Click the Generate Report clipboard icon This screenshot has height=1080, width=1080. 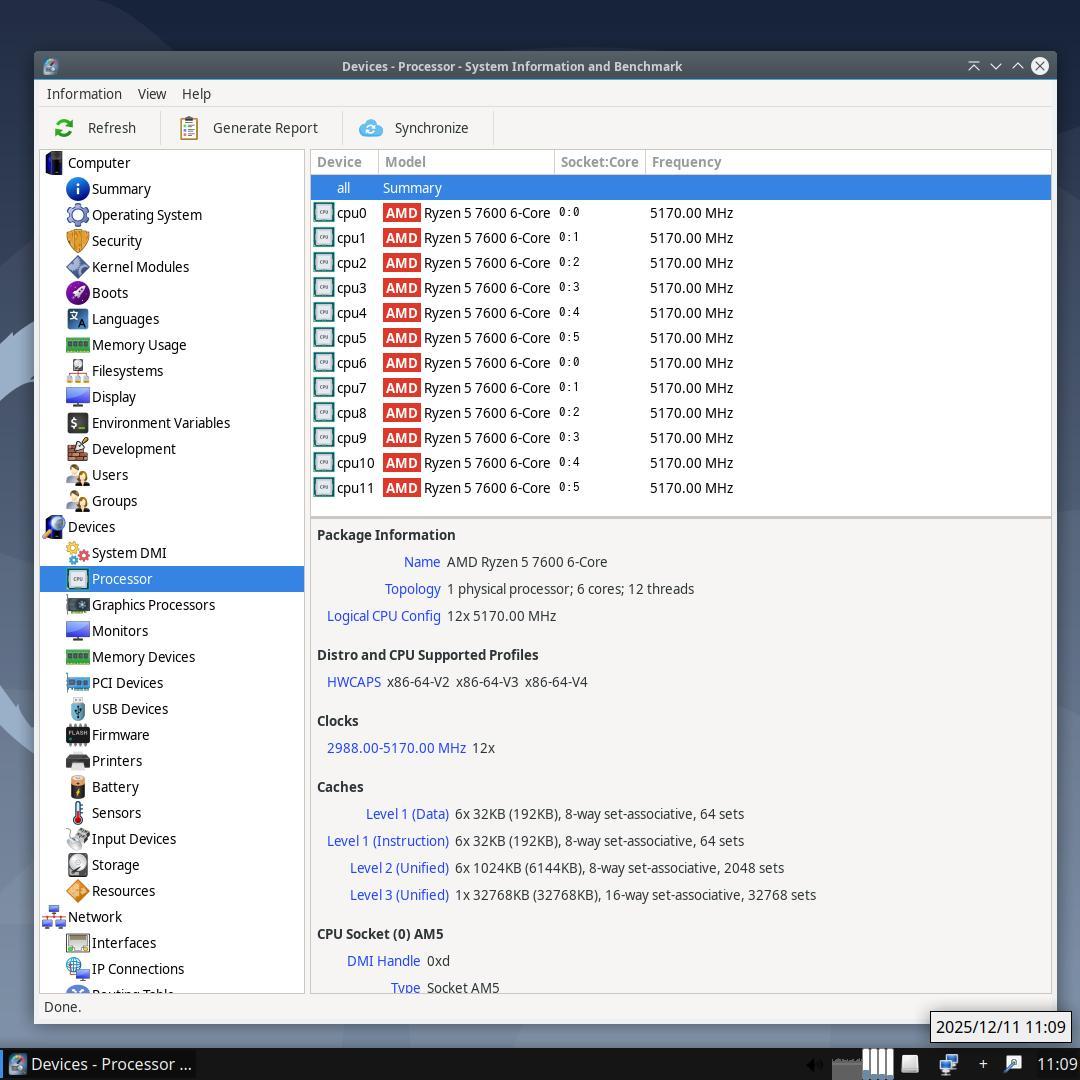click(189, 128)
